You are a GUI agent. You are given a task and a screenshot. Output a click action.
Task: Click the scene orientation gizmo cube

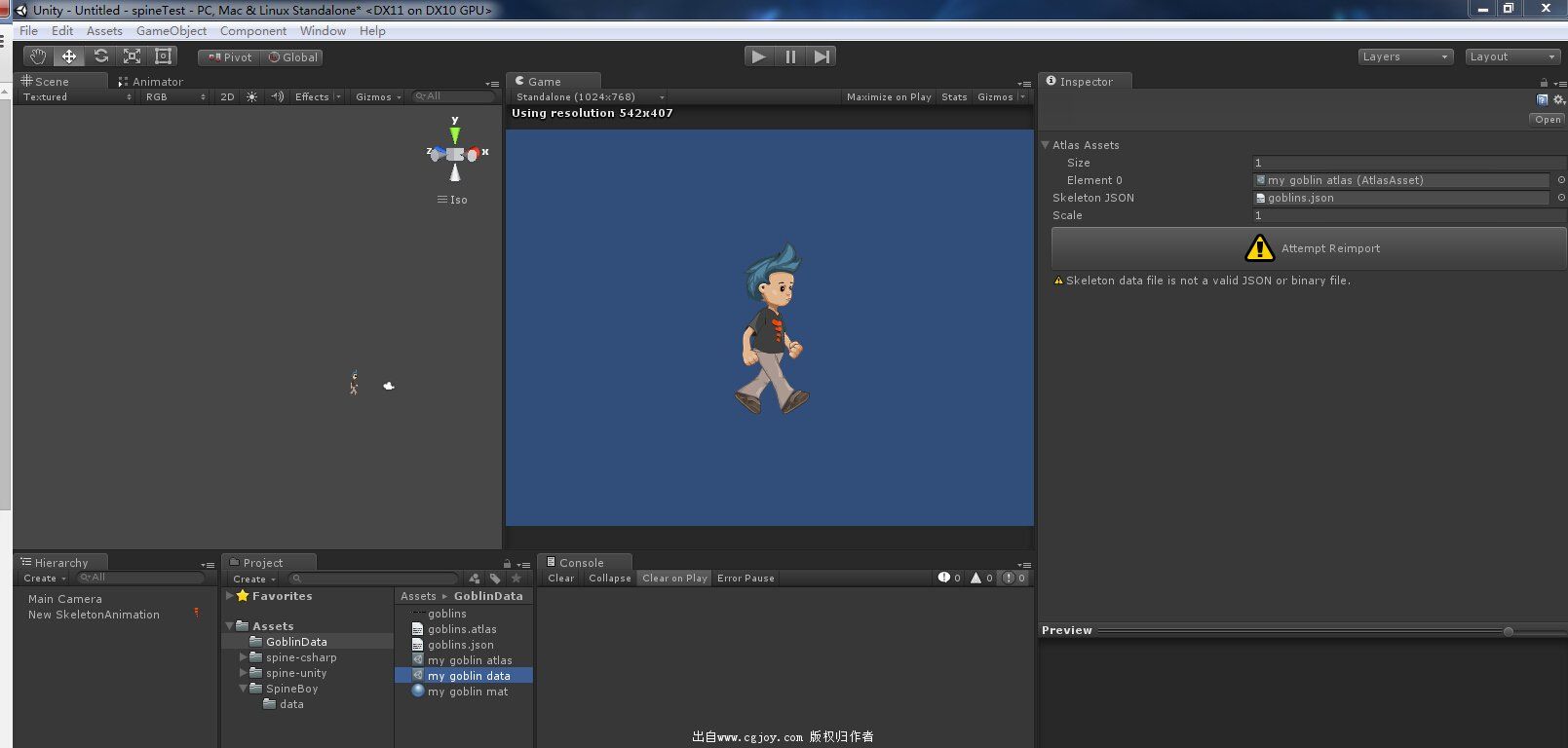click(455, 154)
